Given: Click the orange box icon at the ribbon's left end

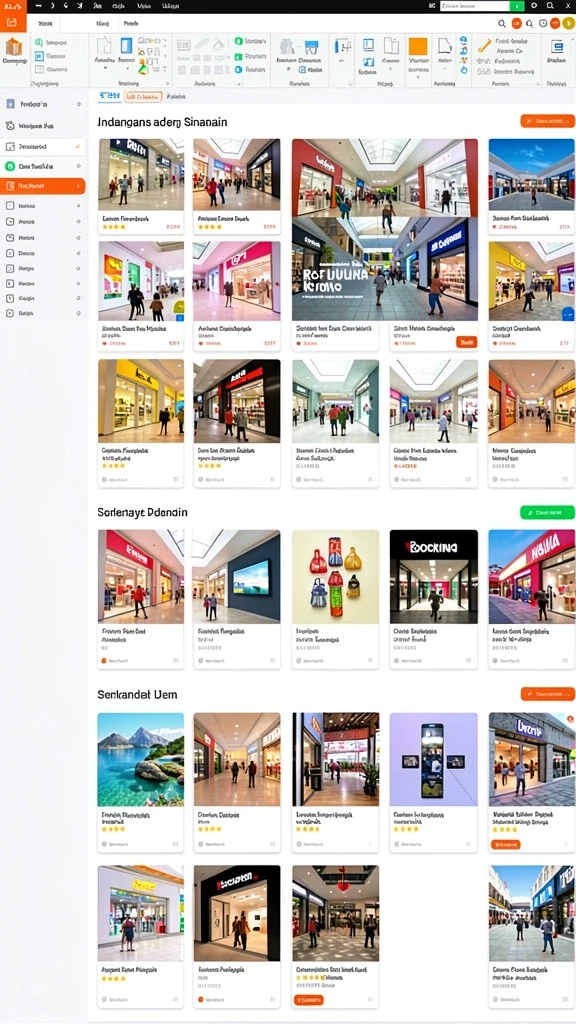Looking at the screenshot, I should point(14,48).
